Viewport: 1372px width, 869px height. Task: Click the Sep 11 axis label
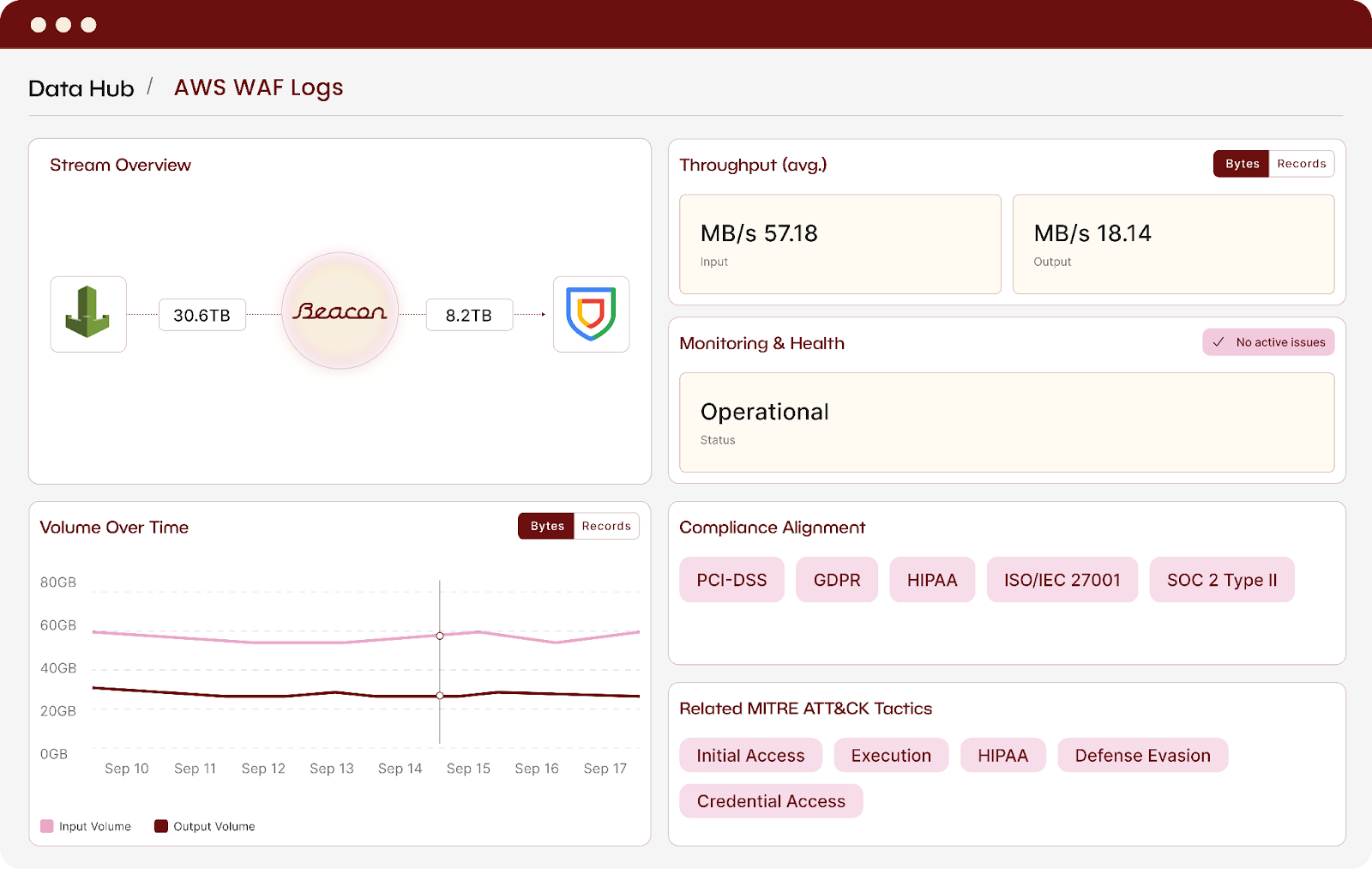pos(195,769)
